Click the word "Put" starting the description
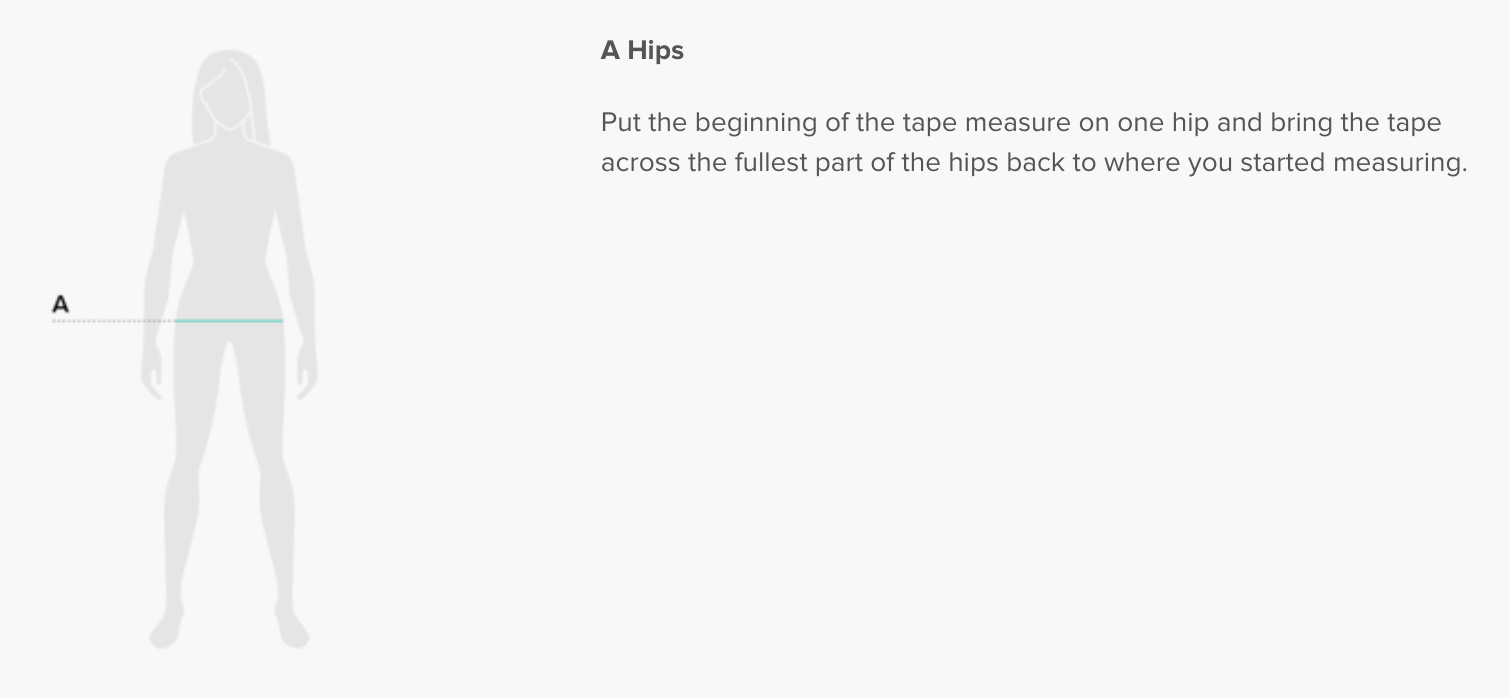This screenshot has height=698, width=1510. click(x=620, y=124)
